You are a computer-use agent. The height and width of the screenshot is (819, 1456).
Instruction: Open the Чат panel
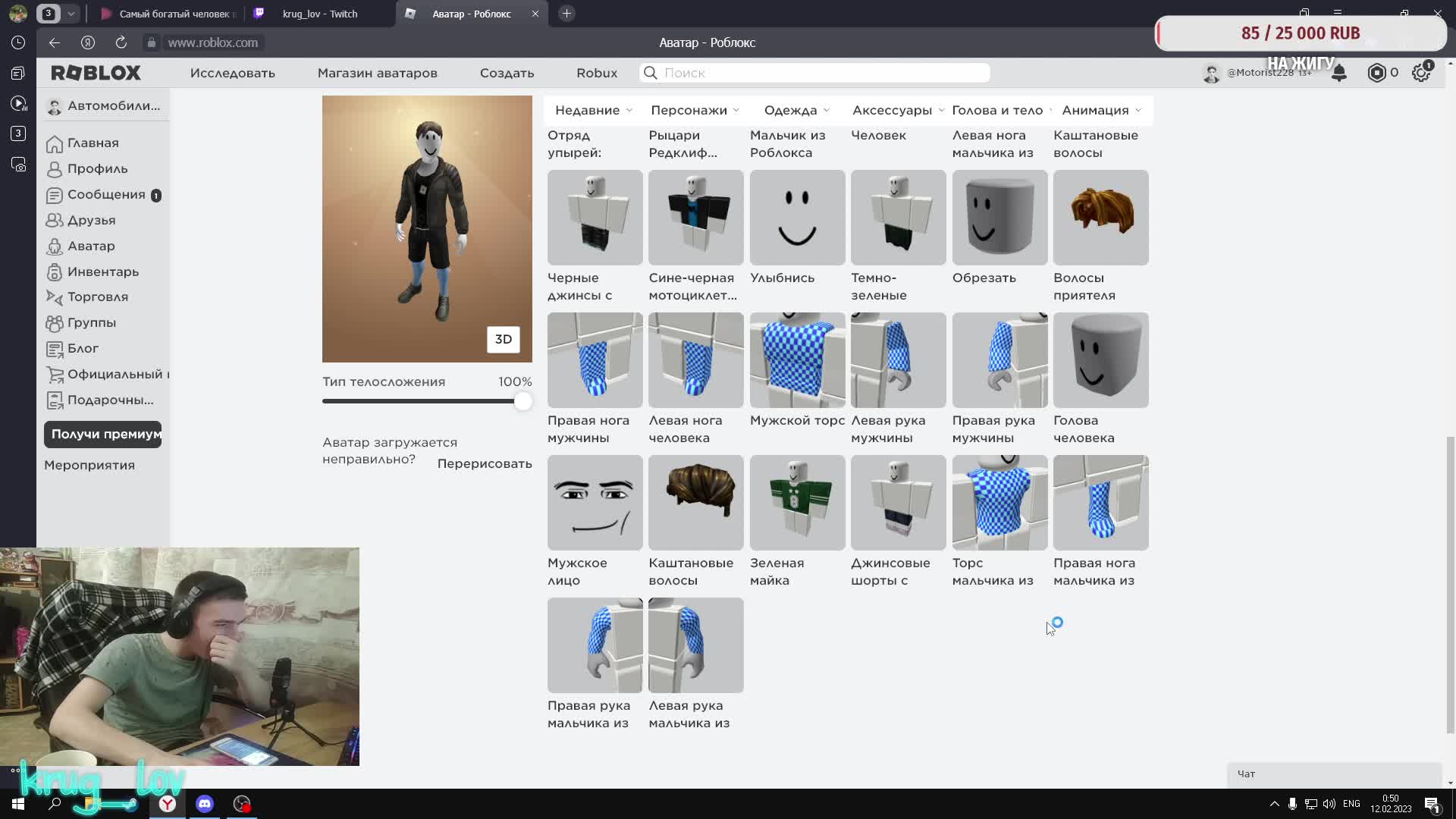pyautogui.click(x=1334, y=774)
